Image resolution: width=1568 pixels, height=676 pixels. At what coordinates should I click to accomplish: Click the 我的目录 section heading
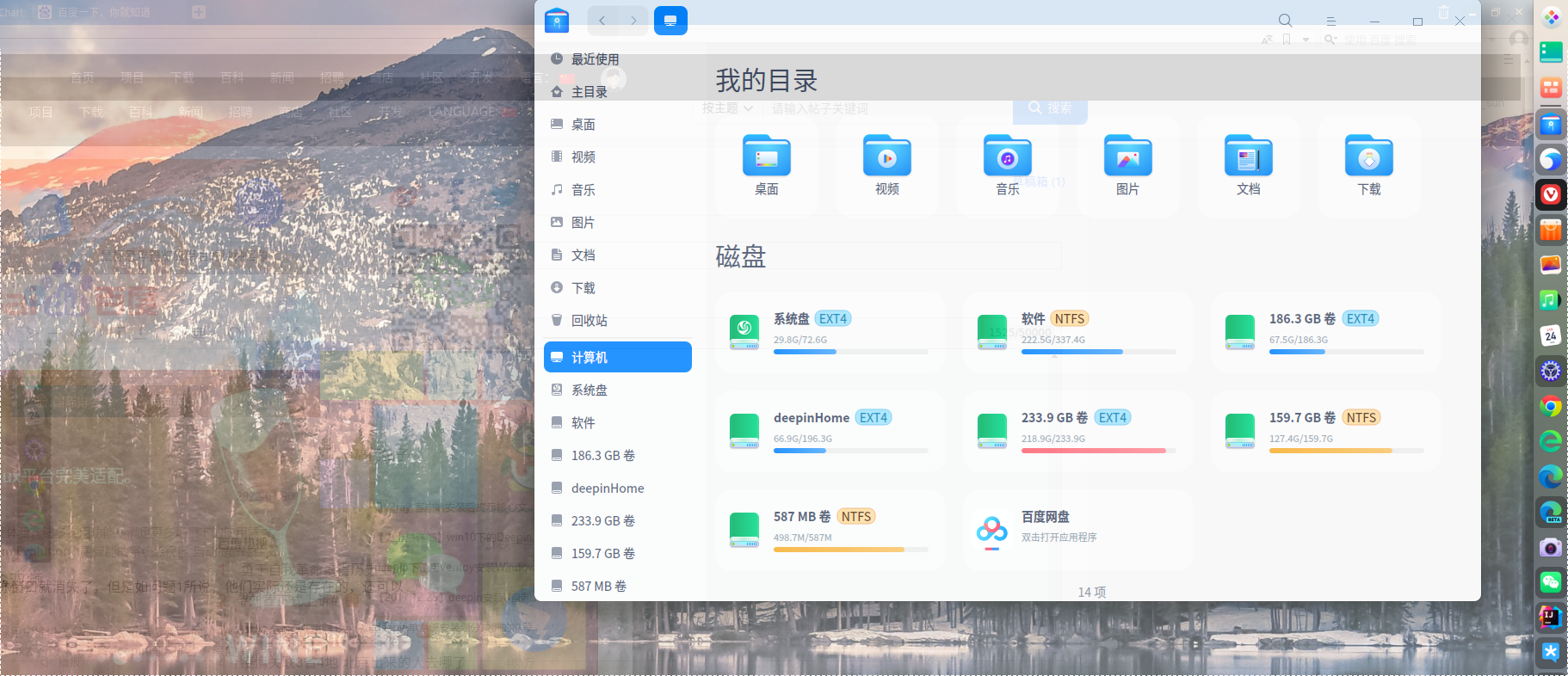click(767, 81)
